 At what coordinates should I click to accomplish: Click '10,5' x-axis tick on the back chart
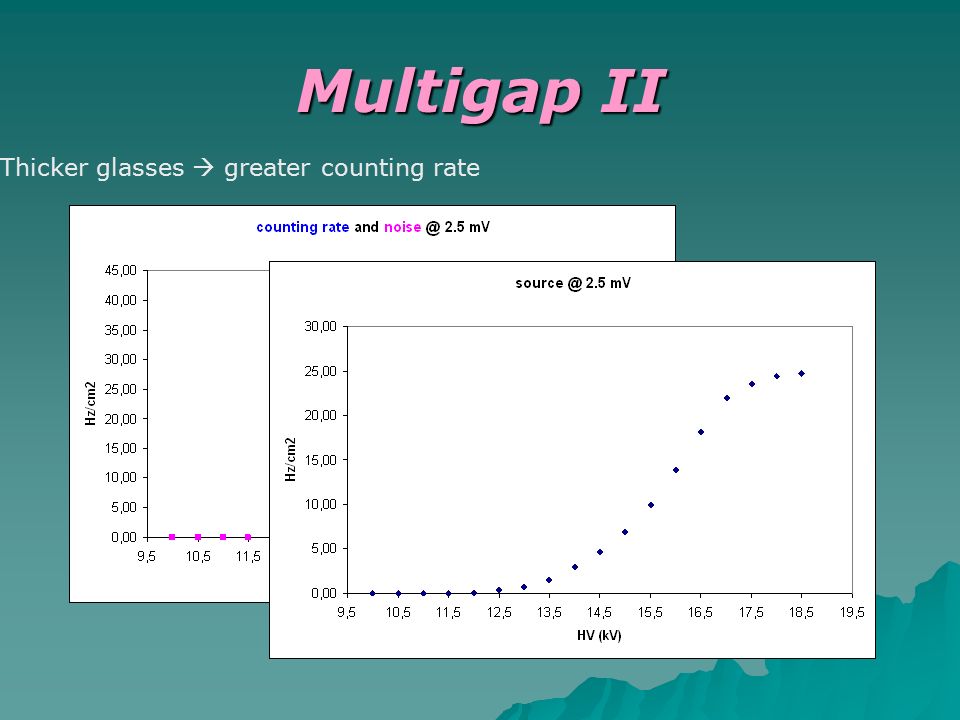click(198, 557)
